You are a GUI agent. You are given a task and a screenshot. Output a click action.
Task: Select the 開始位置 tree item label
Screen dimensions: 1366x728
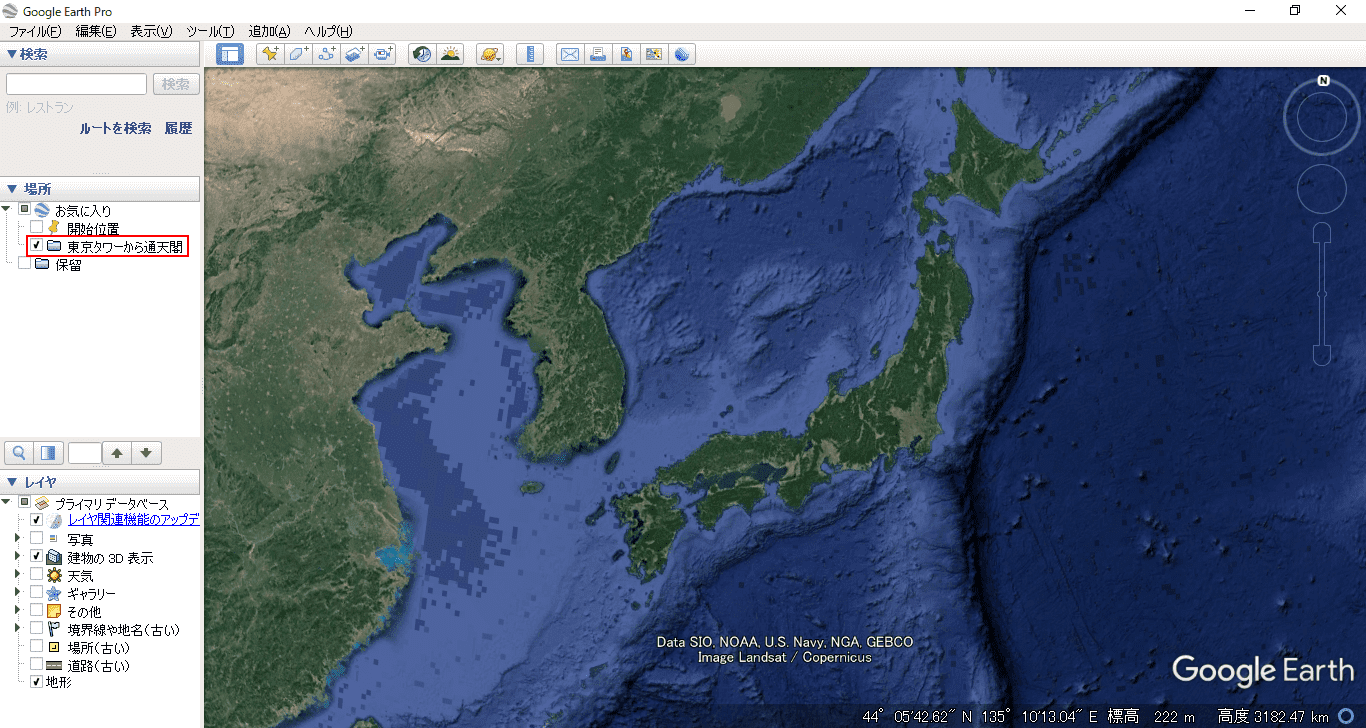(x=93, y=228)
